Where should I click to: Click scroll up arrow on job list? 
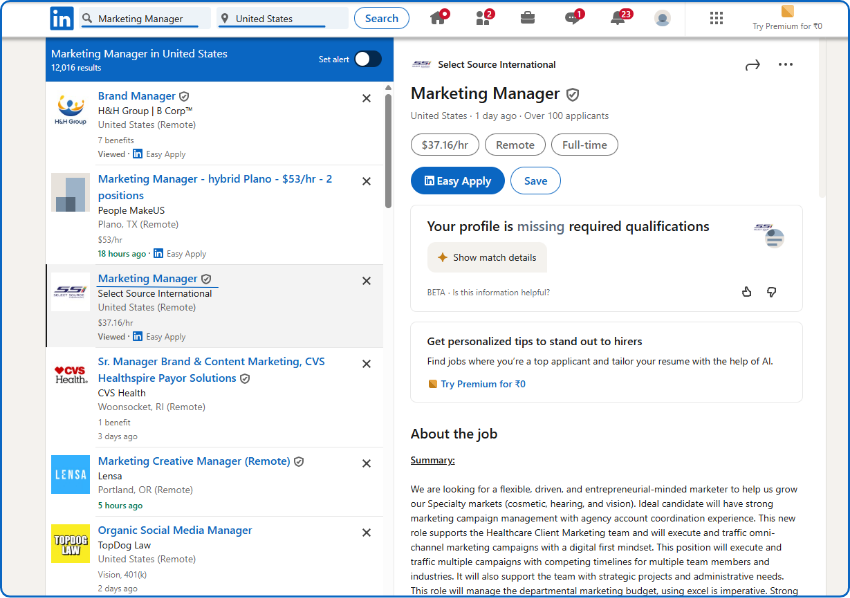click(x=388, y=87)
